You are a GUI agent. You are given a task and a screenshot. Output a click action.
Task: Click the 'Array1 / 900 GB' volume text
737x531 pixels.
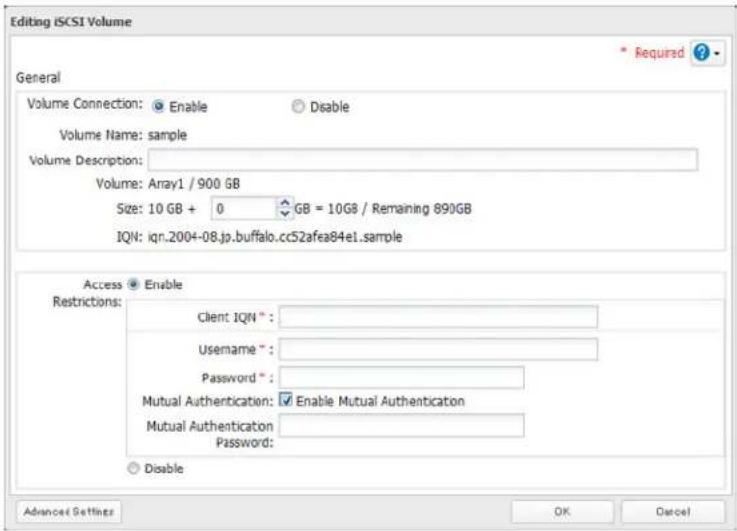click(x=194, y=184)
